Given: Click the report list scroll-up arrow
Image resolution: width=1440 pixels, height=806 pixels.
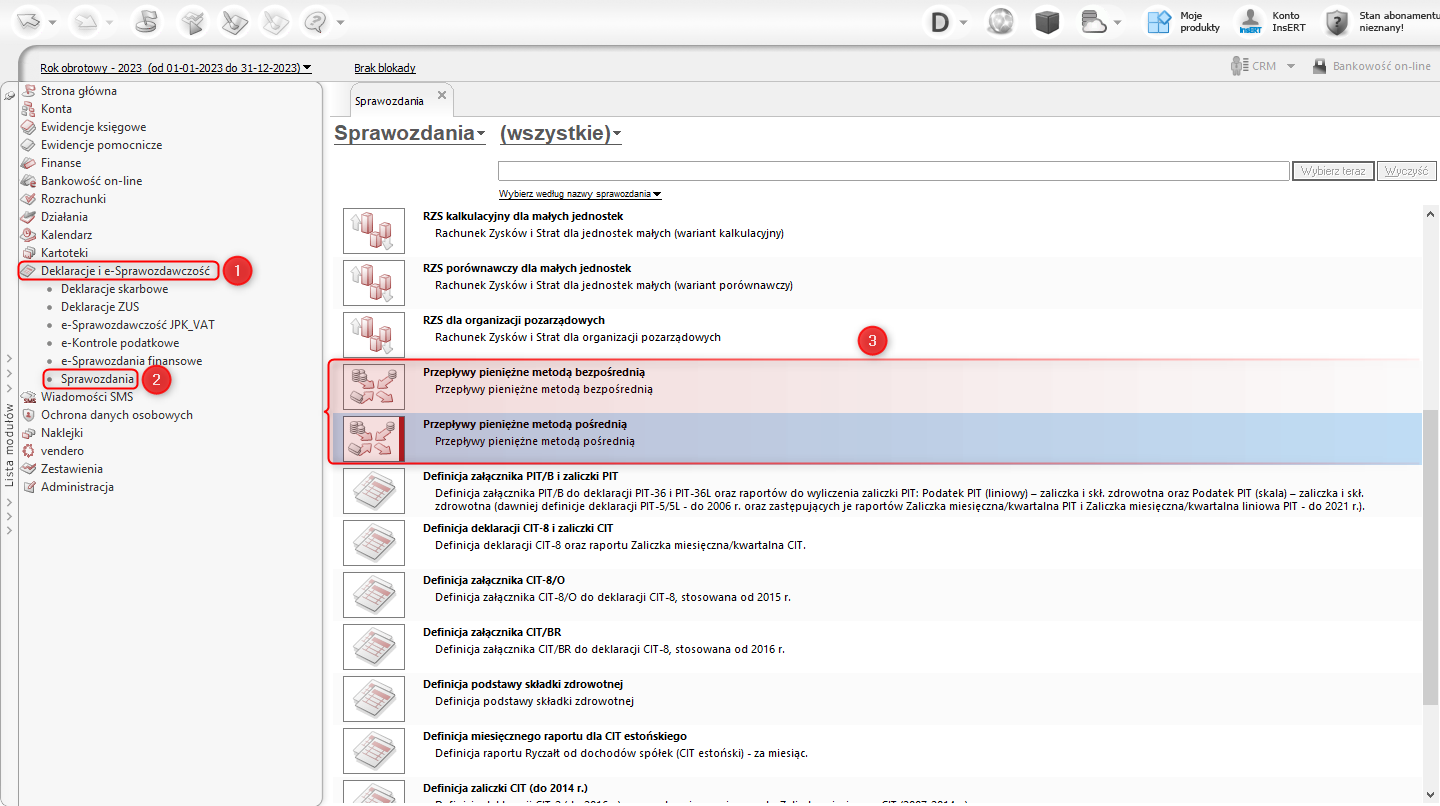Looking at the screenshot, I should [1429, 213].
